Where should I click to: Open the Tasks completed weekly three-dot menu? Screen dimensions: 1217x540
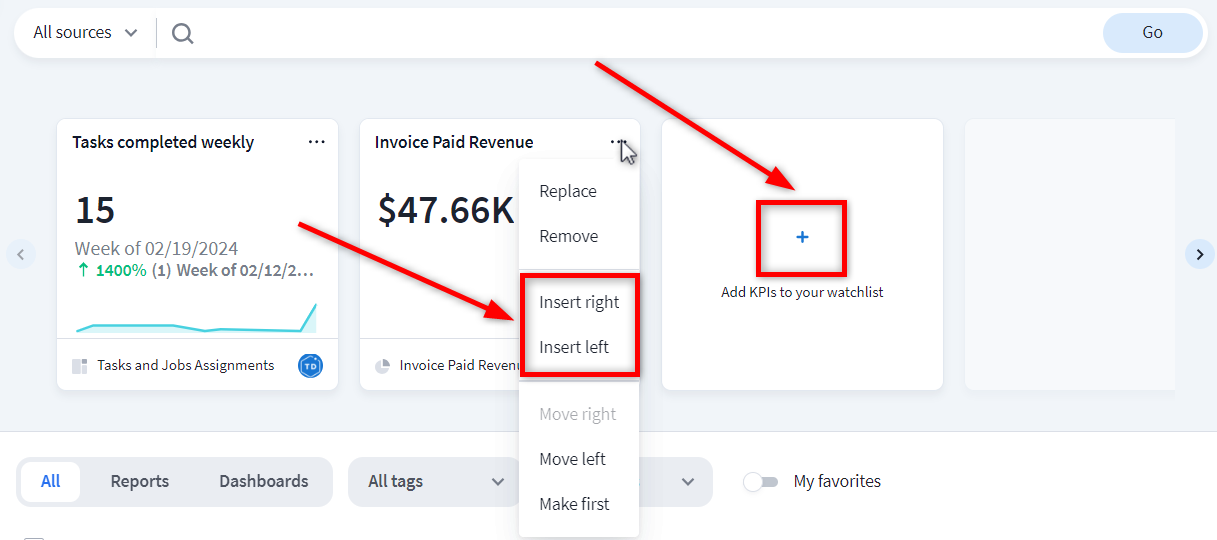pos(317,142)
